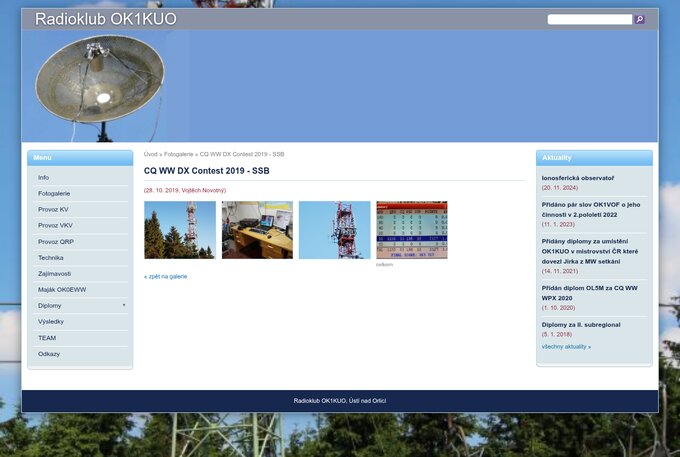Click the search magnifier button

(x=639, y=19)
